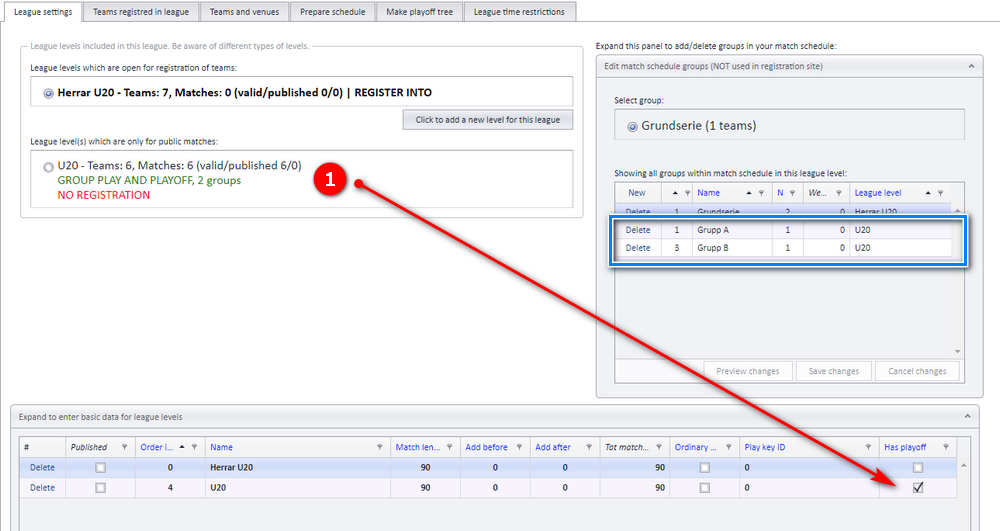Image resolution: width=1000 pixels, height=531 pixels.
Task: Open the Make playoff tree tab
Action: 419,11
